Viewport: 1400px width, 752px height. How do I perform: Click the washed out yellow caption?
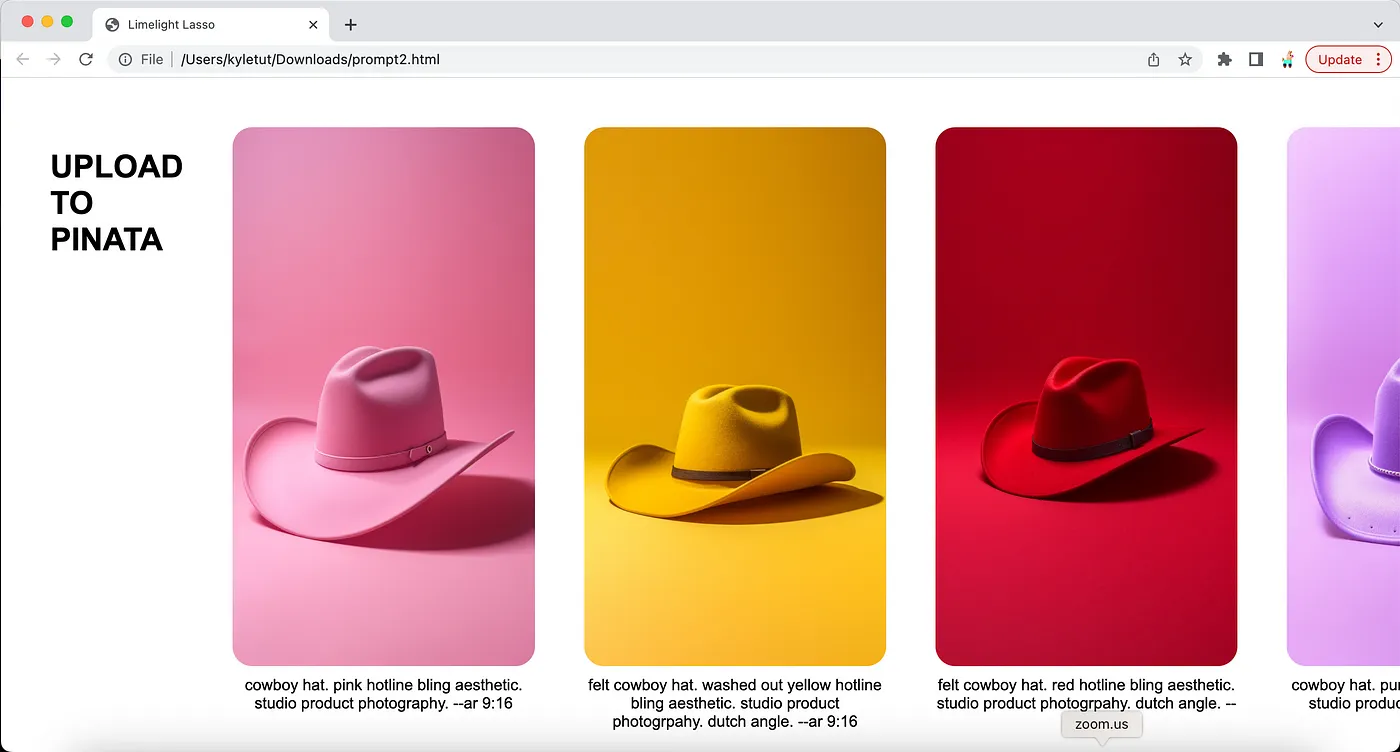click(735, 703)
